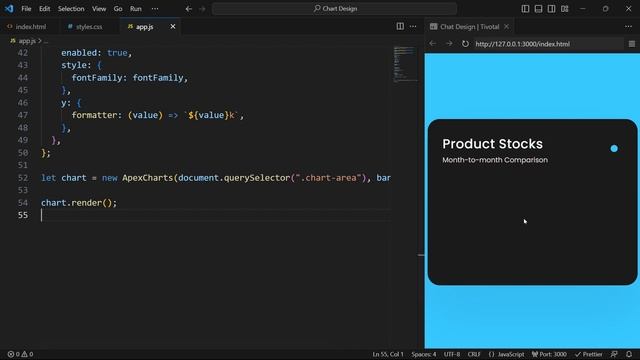Navigate forward in the preview browser
The image size is (640, 360).
[449, 44]
